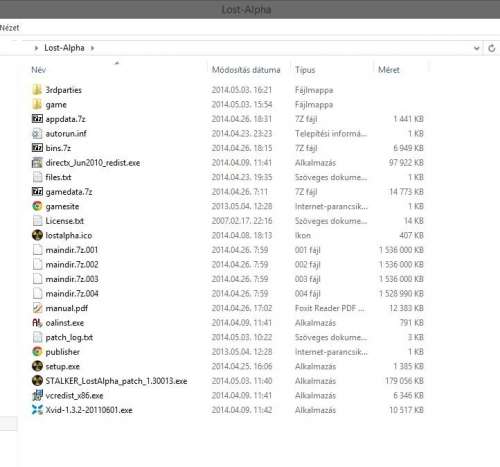500x467 pixels.
Task: Select the maindir.7z.001 file icon
Action: pyautogui.click(x=37, y=250)
